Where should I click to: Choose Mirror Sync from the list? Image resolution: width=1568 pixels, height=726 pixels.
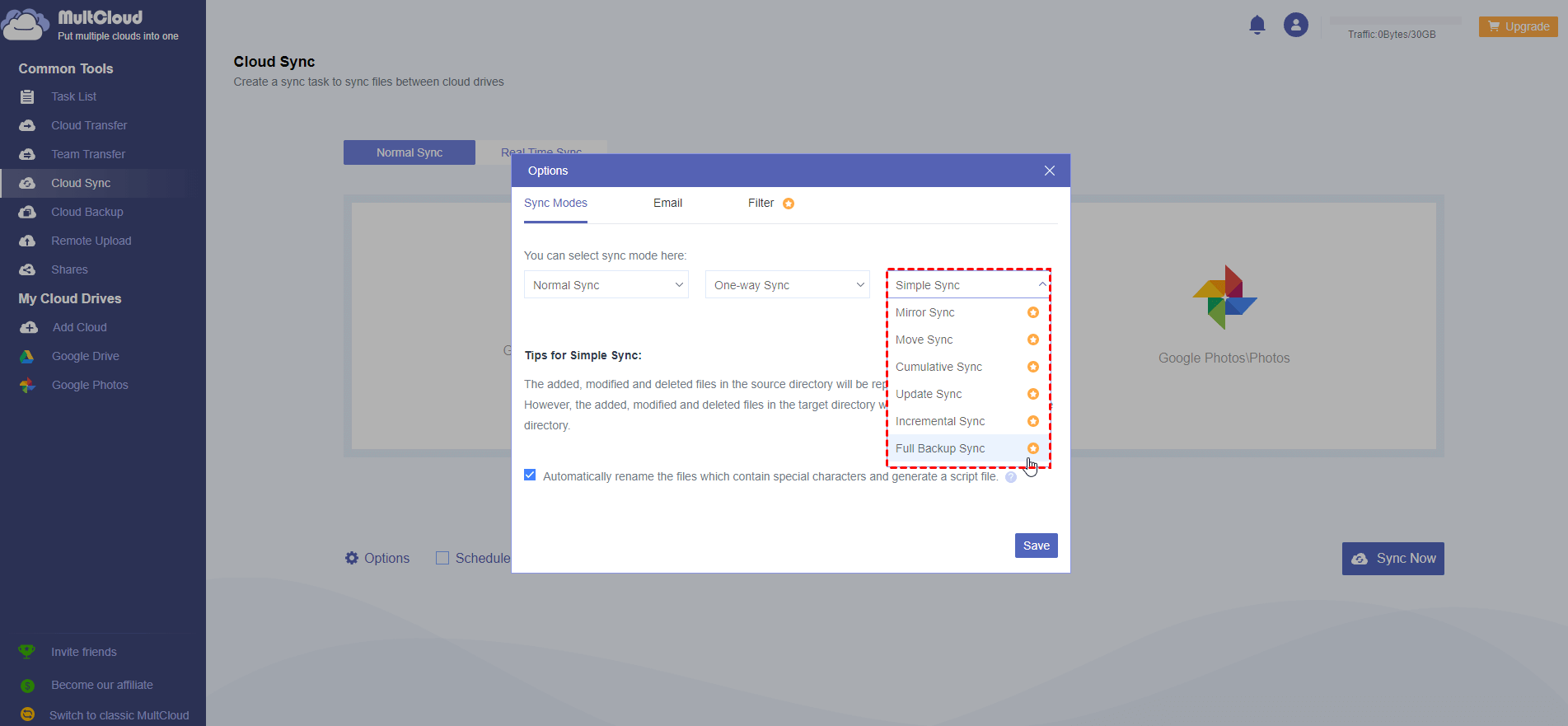tap(968, 312)
